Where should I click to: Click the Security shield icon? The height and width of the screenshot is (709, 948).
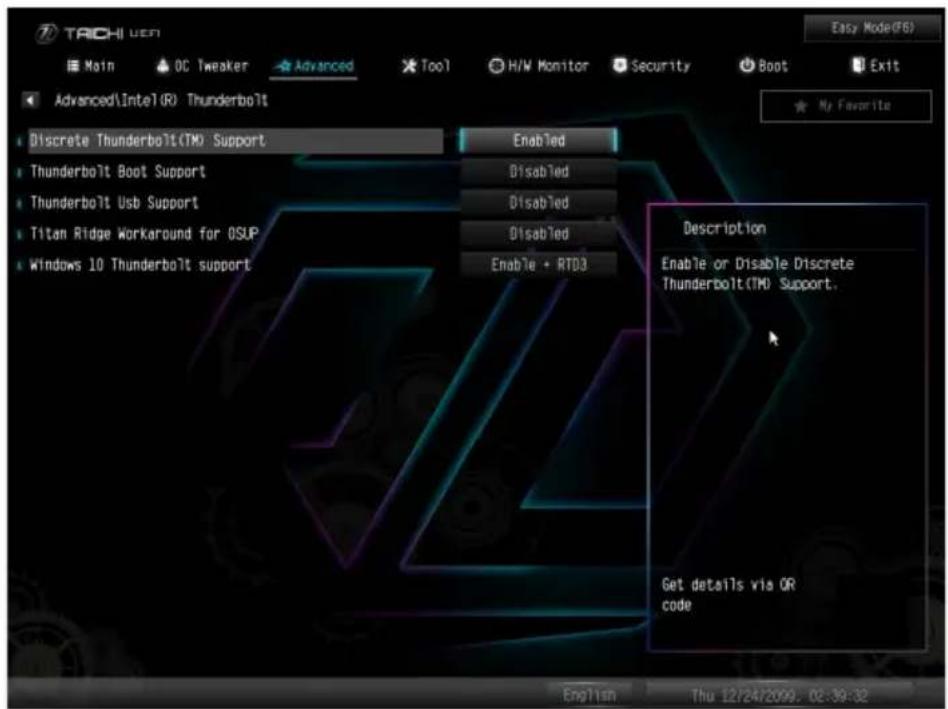tap(620, 65)
